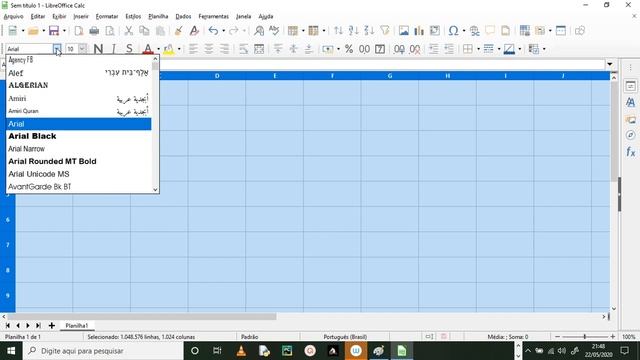Insert an image using the picture icon
Viewport: 640px width, 360px height.
404,31
